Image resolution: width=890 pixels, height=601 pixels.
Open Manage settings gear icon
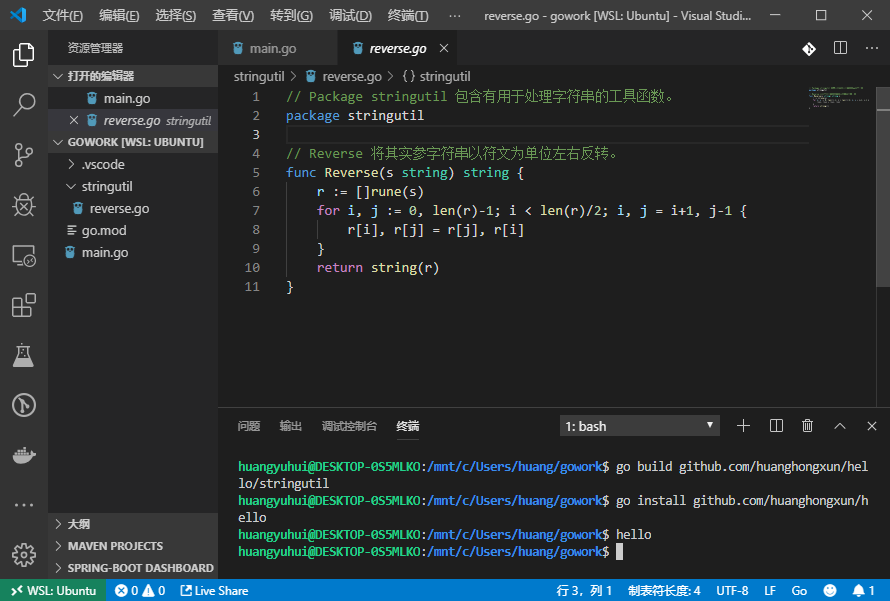click(x=23, y=554)
